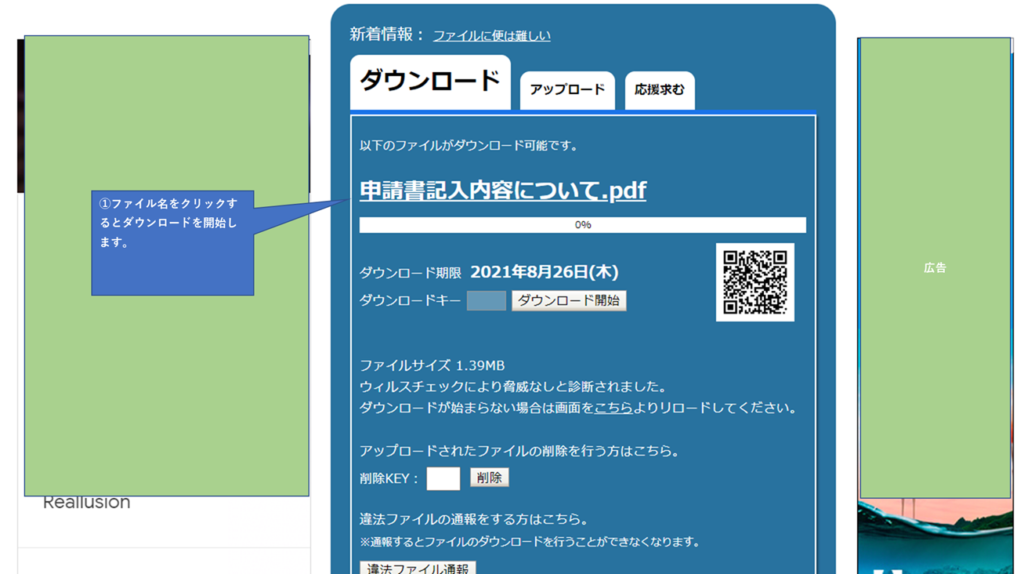The width and height of the screenshot is (1024, 574).
Task: Click the ファイルサイズ 1.39MB text
Action: tap(432, 366)
